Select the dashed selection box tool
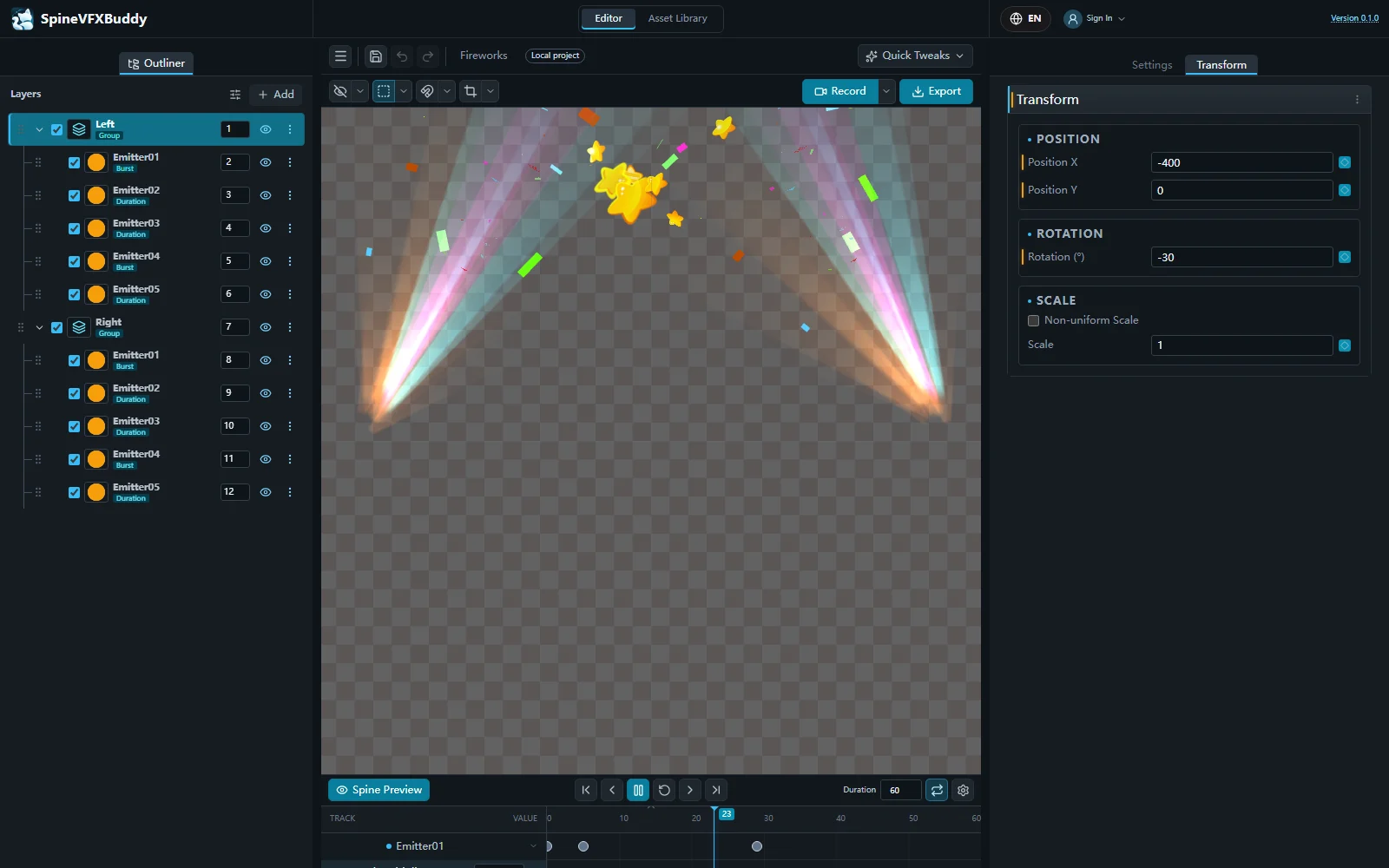Viewport: 1389px width, 868px height. pyautogui.click(x=384, y=91)
